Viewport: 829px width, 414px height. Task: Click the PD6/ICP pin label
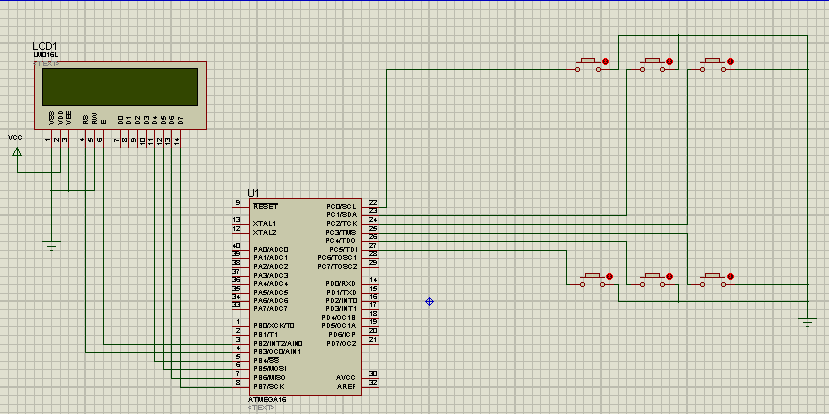342,335
